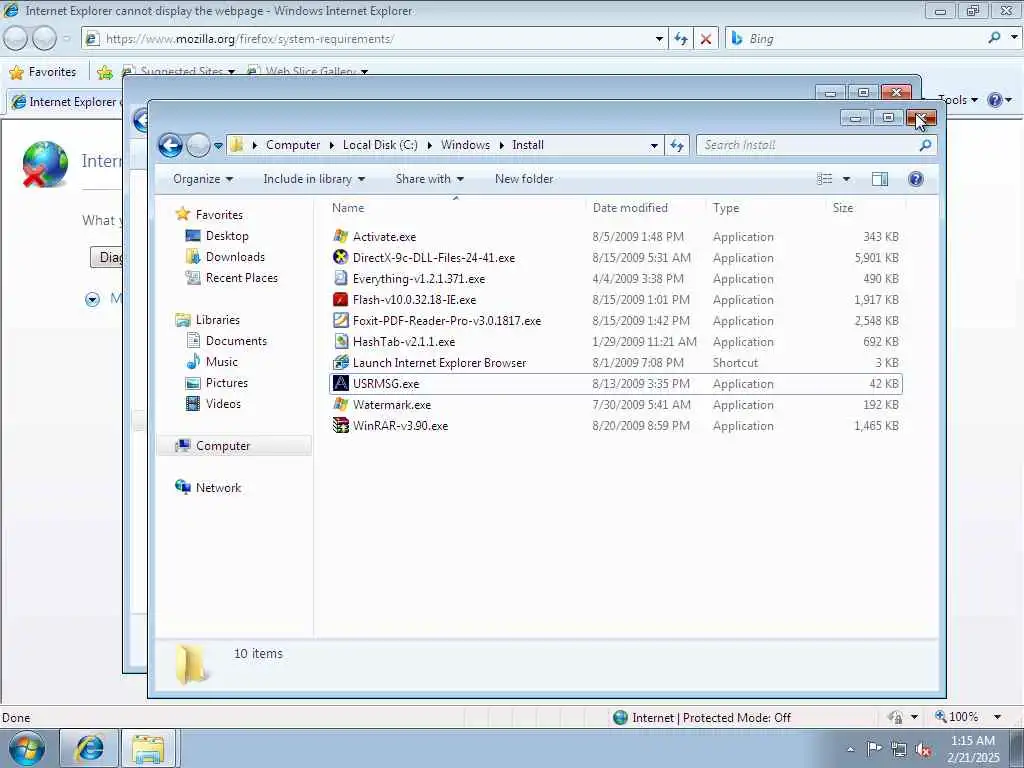Open Windows Explorer taskbar button

[x=148, y=748]
